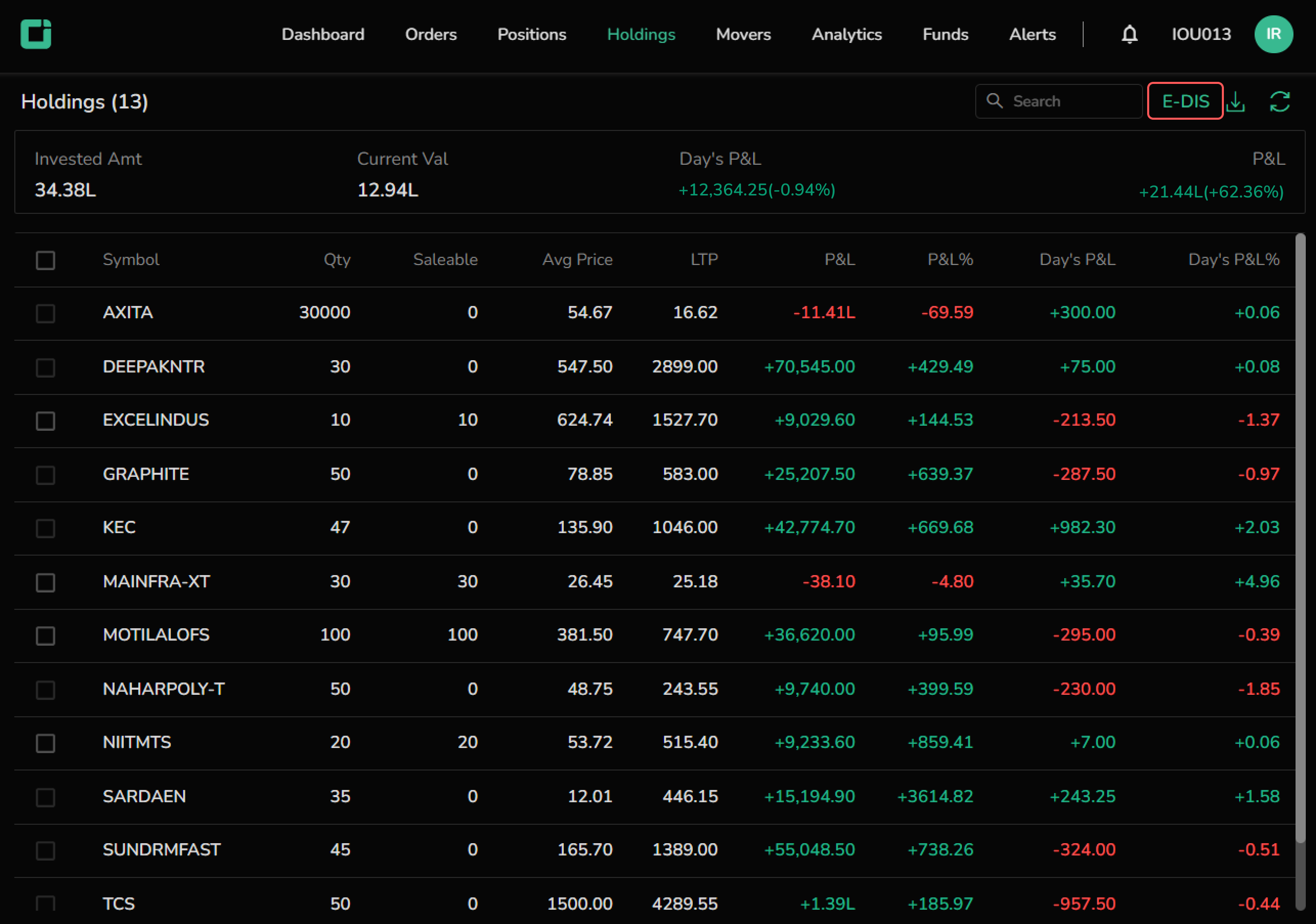This screenshot has height=924, width=1316.
Task: Open the notifications bell icon
Action: click(1129, 34)
